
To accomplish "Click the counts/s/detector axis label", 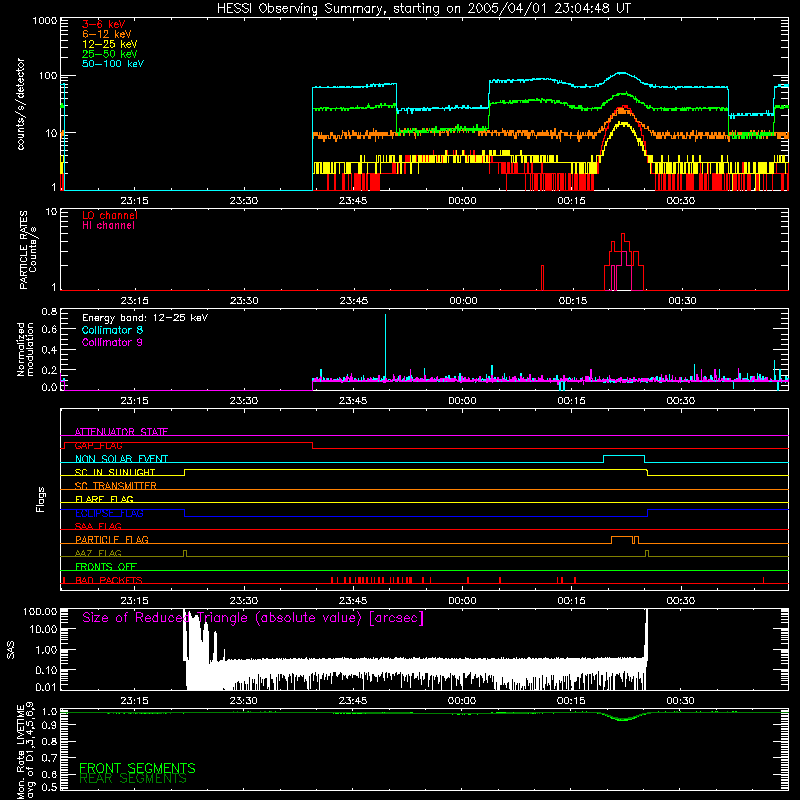I will [x=20, y=104].
